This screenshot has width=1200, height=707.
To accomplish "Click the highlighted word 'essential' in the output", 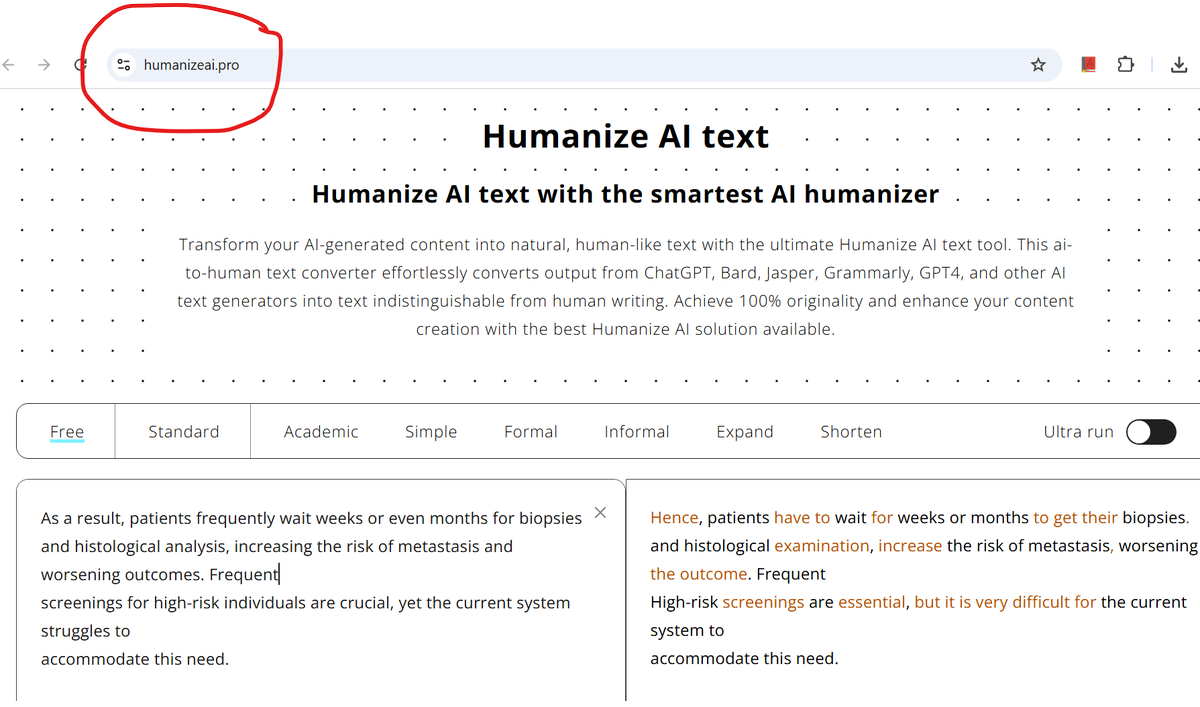I will (872, 602).
